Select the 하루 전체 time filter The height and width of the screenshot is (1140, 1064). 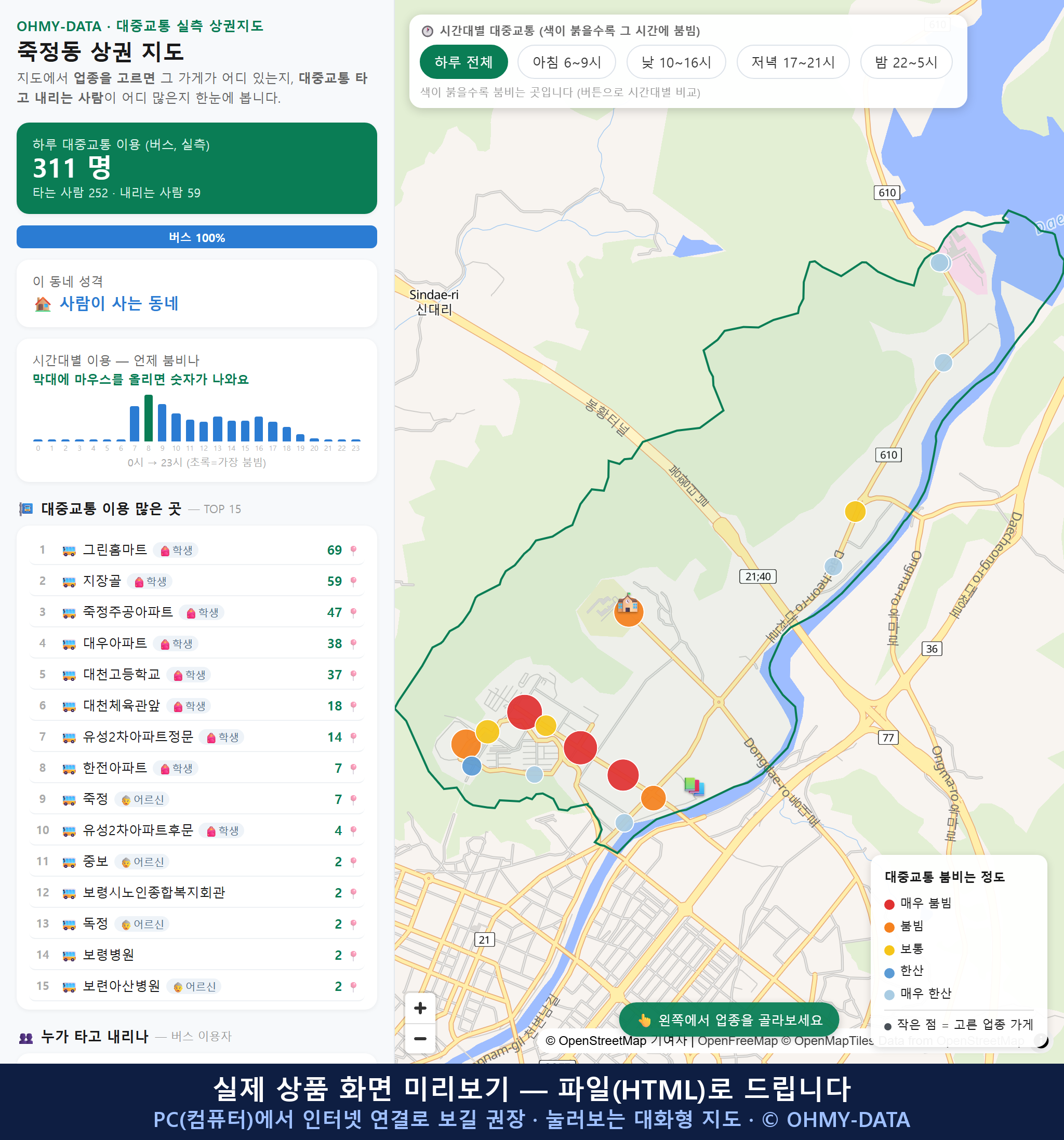463,62
